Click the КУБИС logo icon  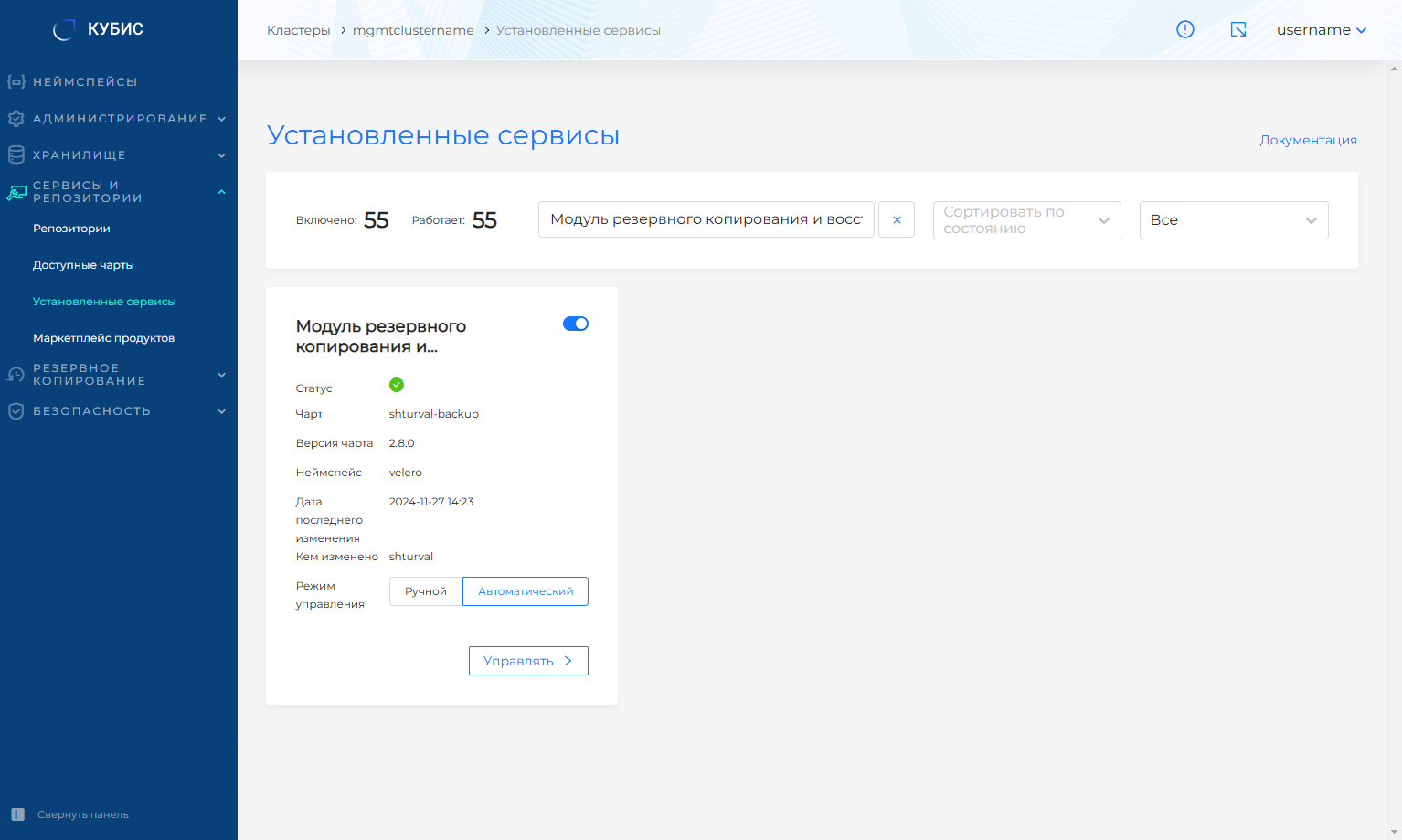[63, 30]
